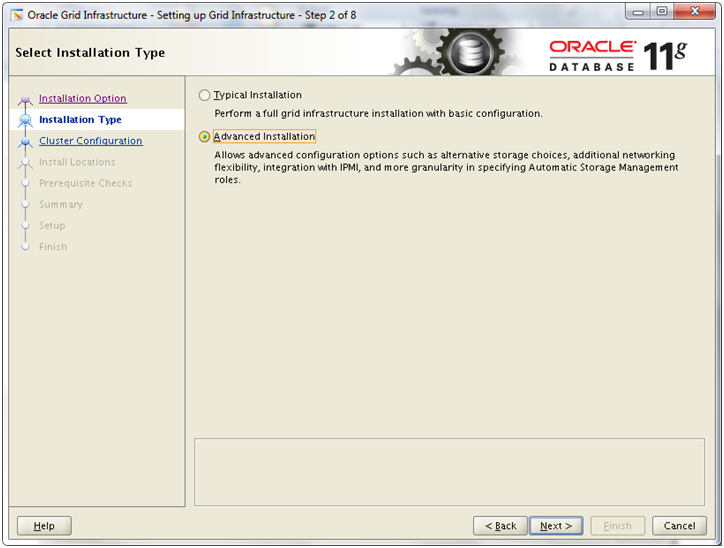Click the Cancel button
The image size is (724, 548).
click(x=679, y=525)
